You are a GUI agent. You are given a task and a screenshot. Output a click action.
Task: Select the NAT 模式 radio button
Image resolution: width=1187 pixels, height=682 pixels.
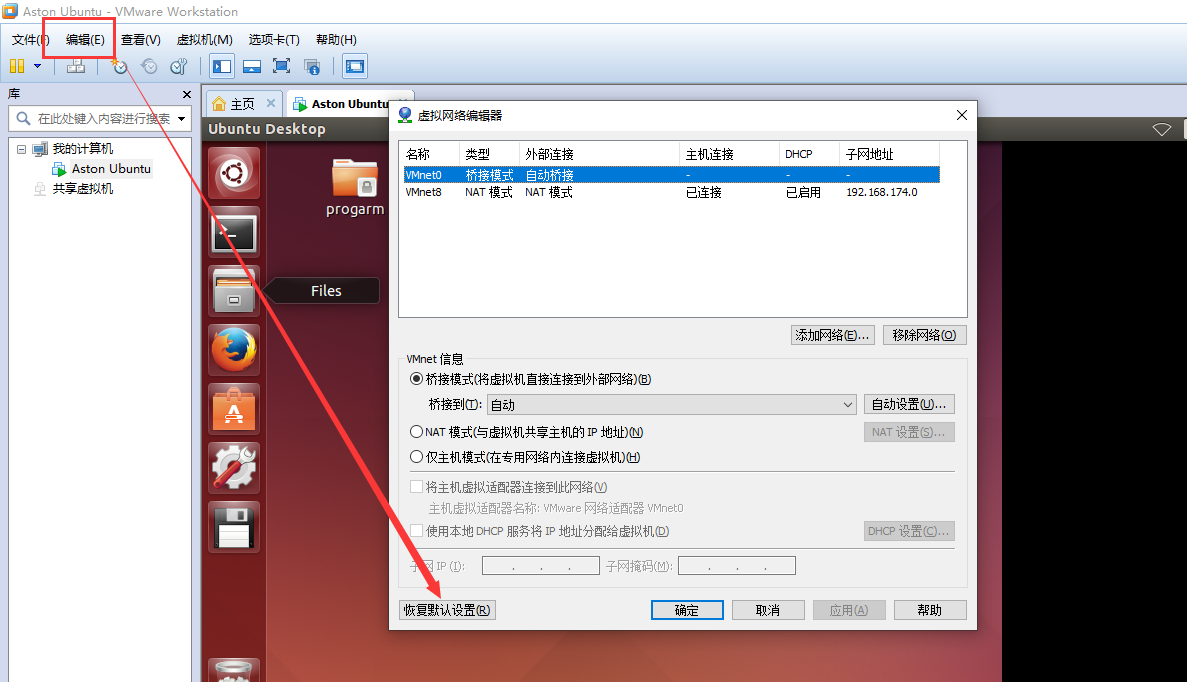coord(416,432)
